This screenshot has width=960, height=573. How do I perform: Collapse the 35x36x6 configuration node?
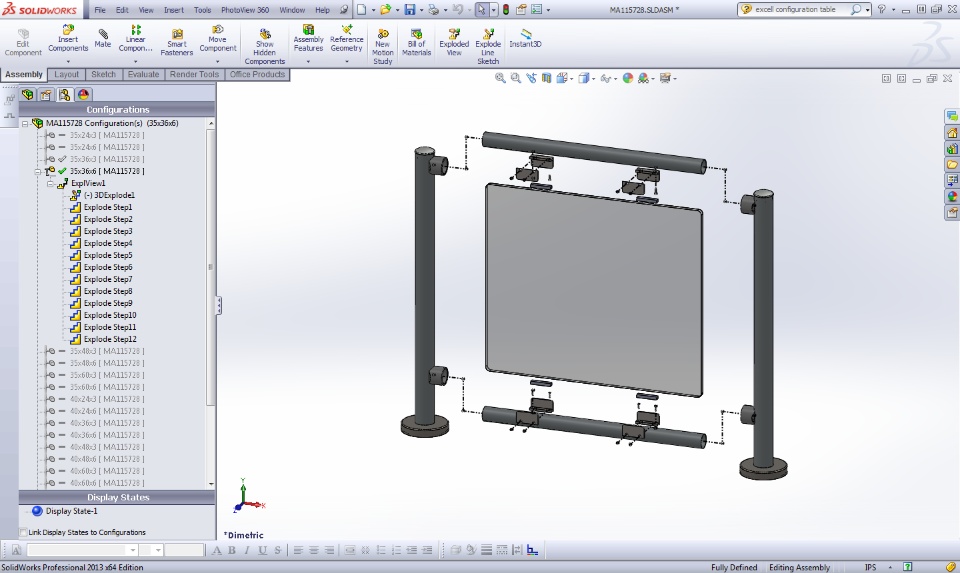click(x=37, y=171)
